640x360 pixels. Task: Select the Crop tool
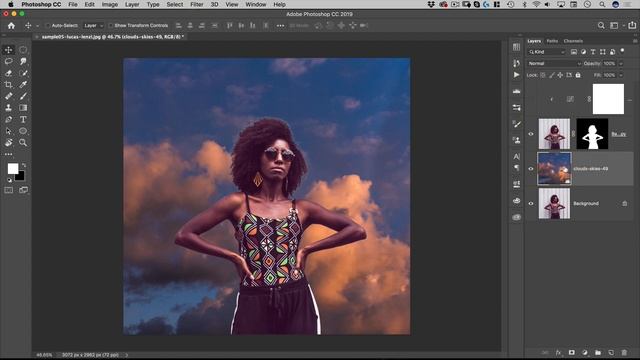[x=9, y=84]
